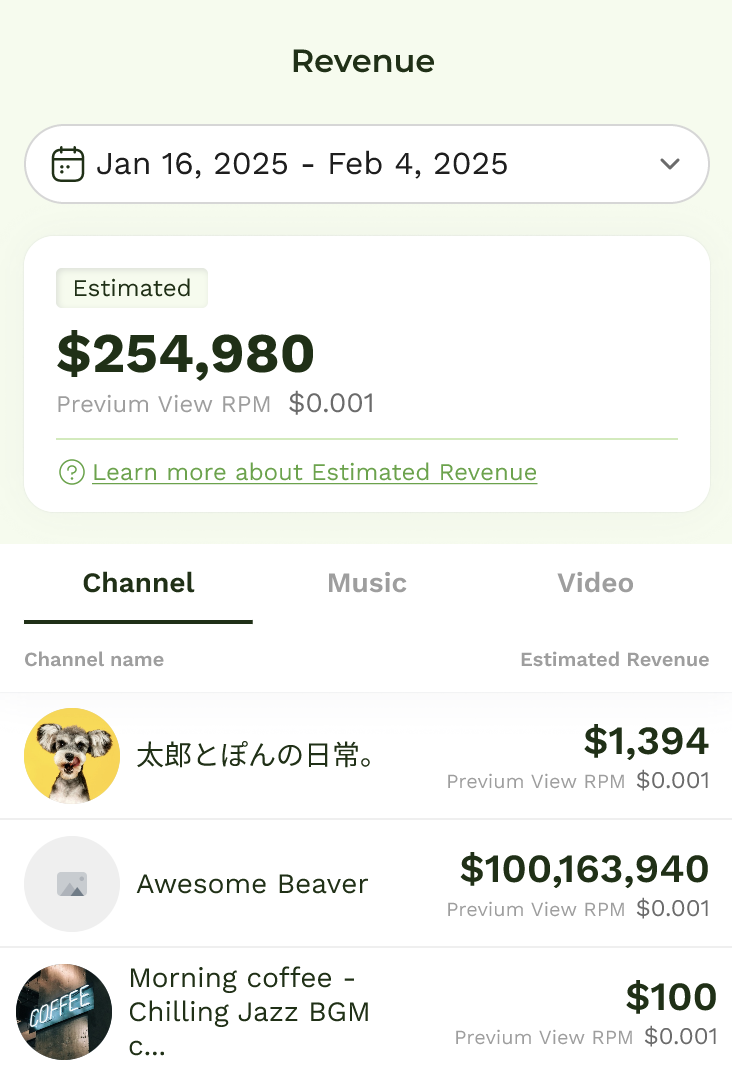Click the $100,163,940 revenue for Awesome Beaver
The height and width of the screenshot is (1072, 732).
pos(584,870)
